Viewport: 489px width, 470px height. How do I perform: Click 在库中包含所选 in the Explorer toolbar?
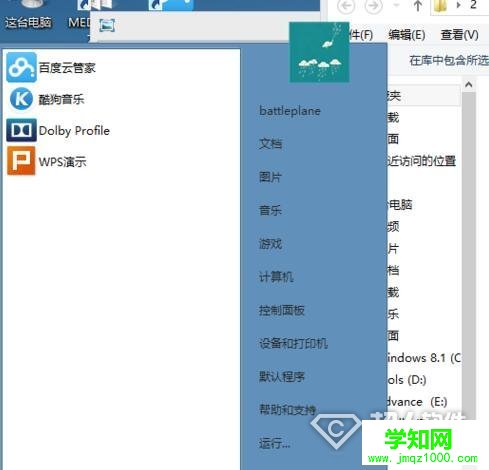tap(449, 60)
